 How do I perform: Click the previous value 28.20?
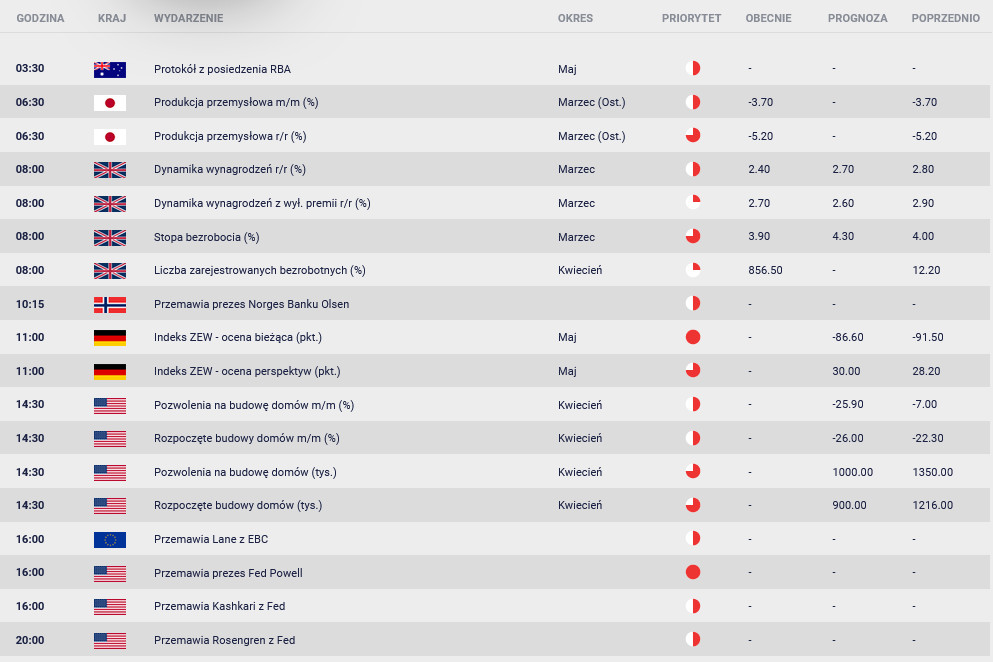926,371
